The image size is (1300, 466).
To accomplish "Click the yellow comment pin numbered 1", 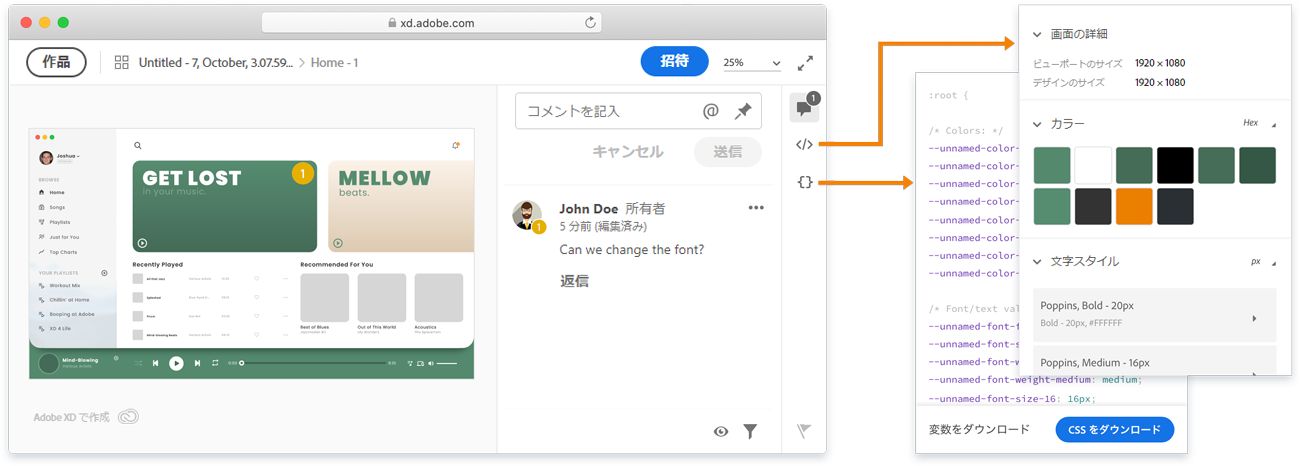I will coord(303,174).
